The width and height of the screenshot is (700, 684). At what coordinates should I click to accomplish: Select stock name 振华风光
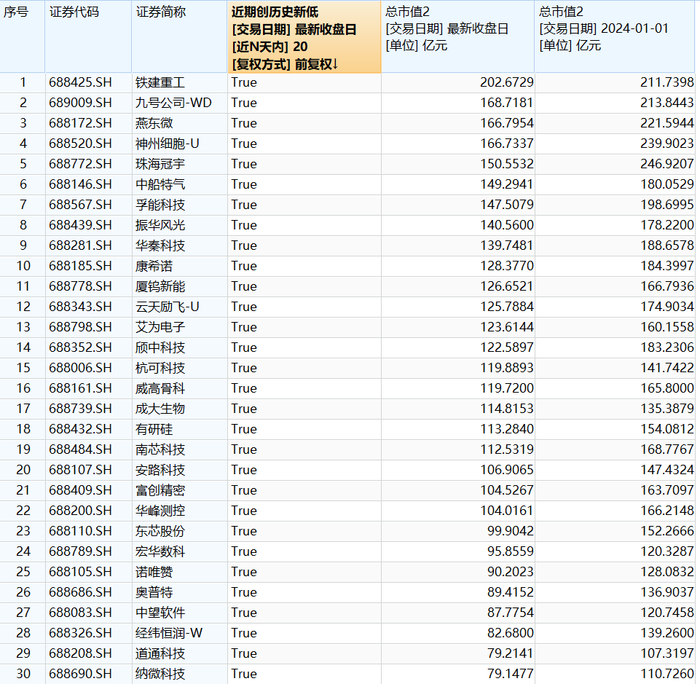[x=160, y=225]
